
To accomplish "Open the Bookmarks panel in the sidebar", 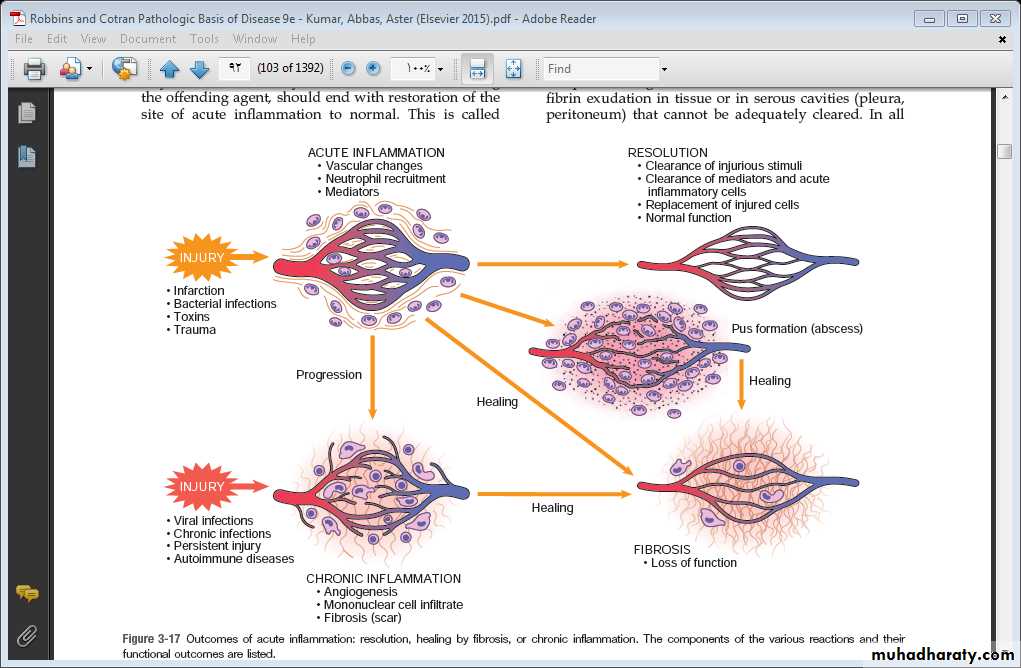I will pyautogui.click(x=26, y=157).
